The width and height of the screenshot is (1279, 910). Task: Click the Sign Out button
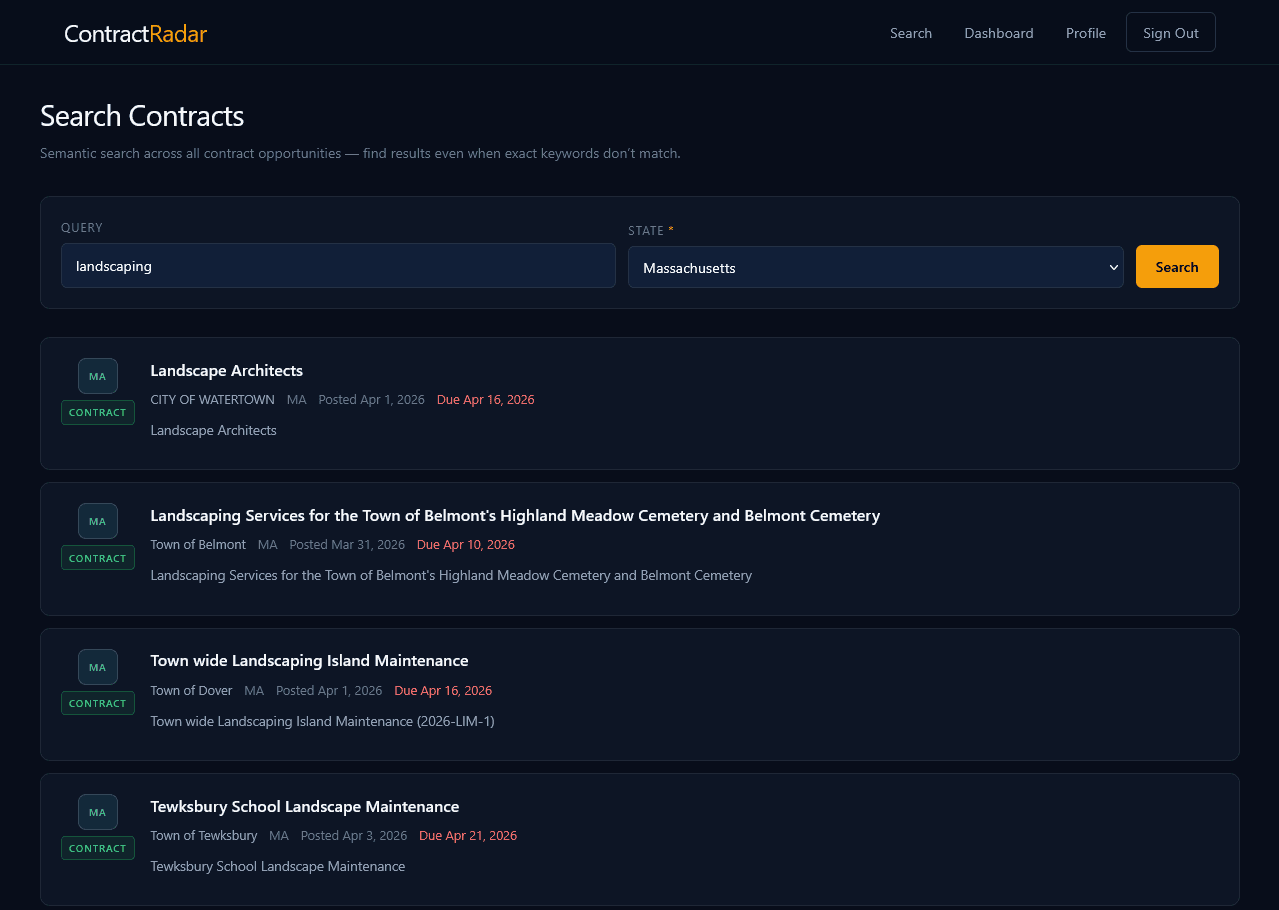(x=1170, y=32)
